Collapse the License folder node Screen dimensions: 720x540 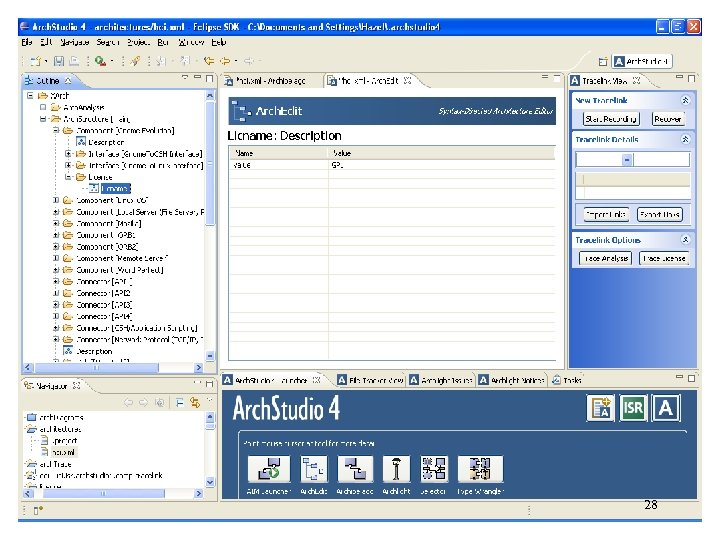point(68,177)
